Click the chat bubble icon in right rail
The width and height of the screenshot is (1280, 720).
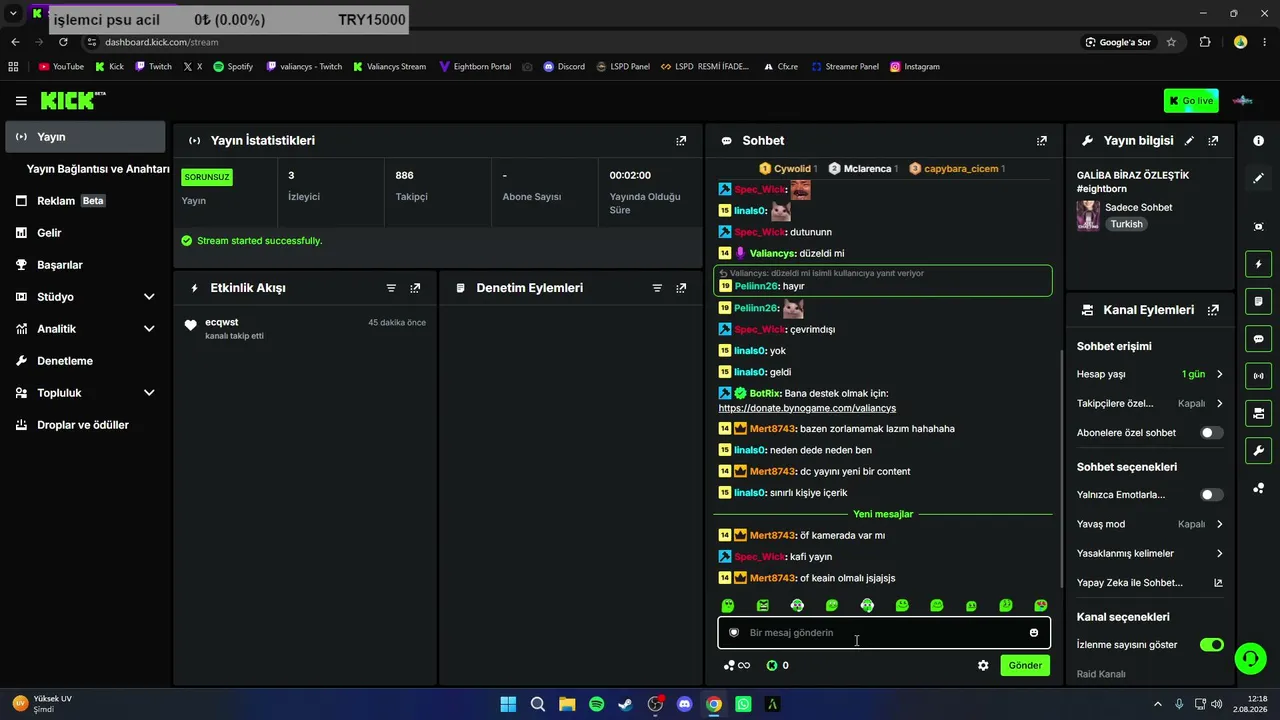coord(1258,339)
